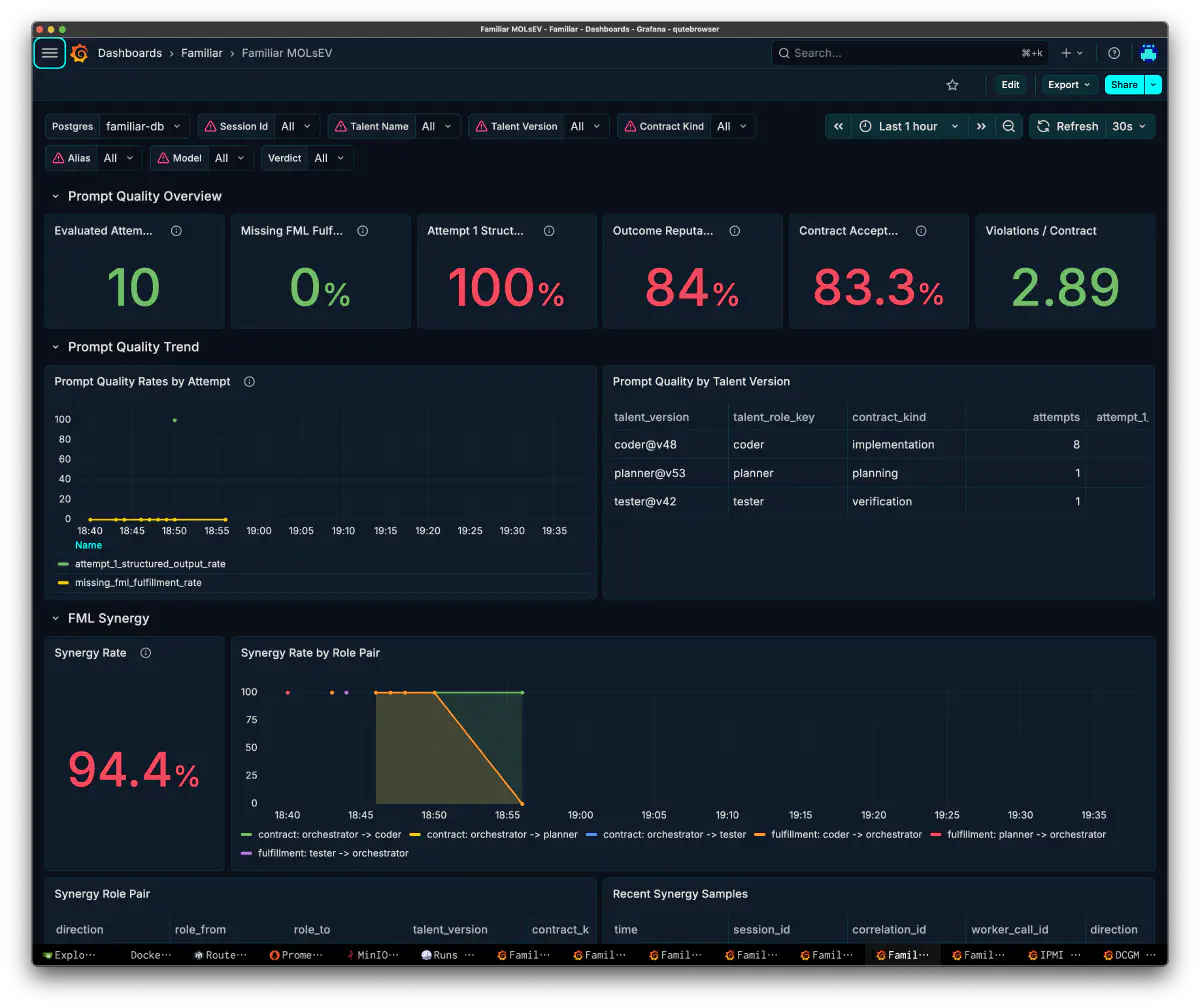Viewport: 1200px width, 1008px height.
Task: Click info icon beside Synergy Rate title
Action: [x=146, y=653]
